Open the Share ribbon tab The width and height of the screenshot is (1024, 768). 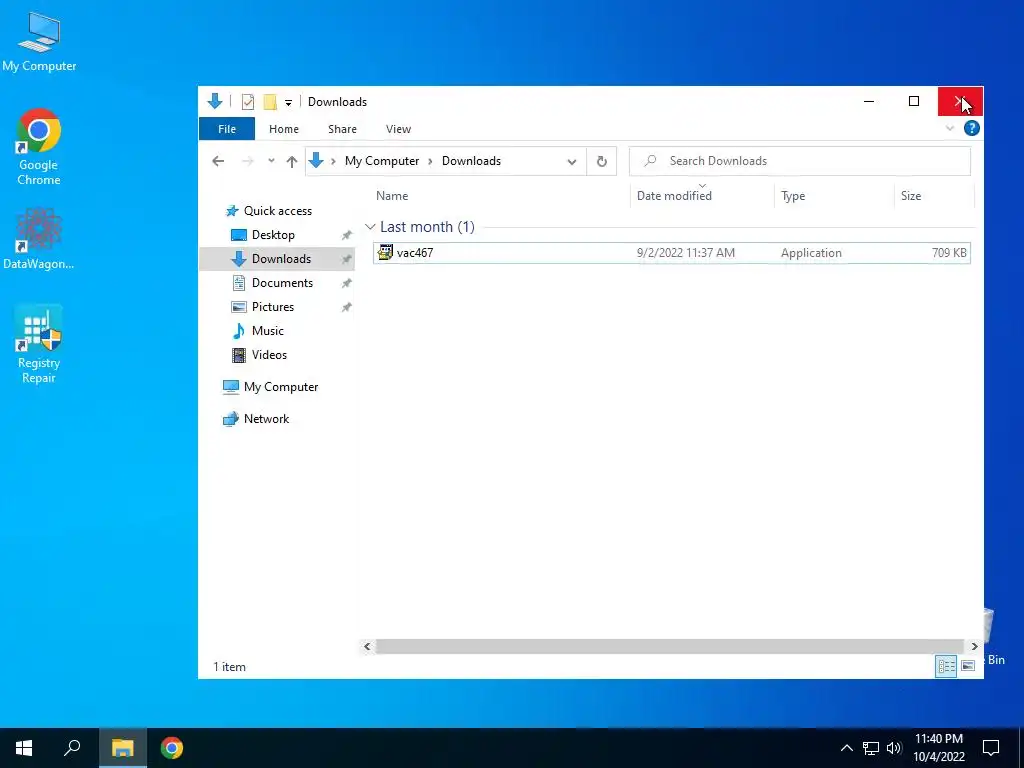coord(342,129)
